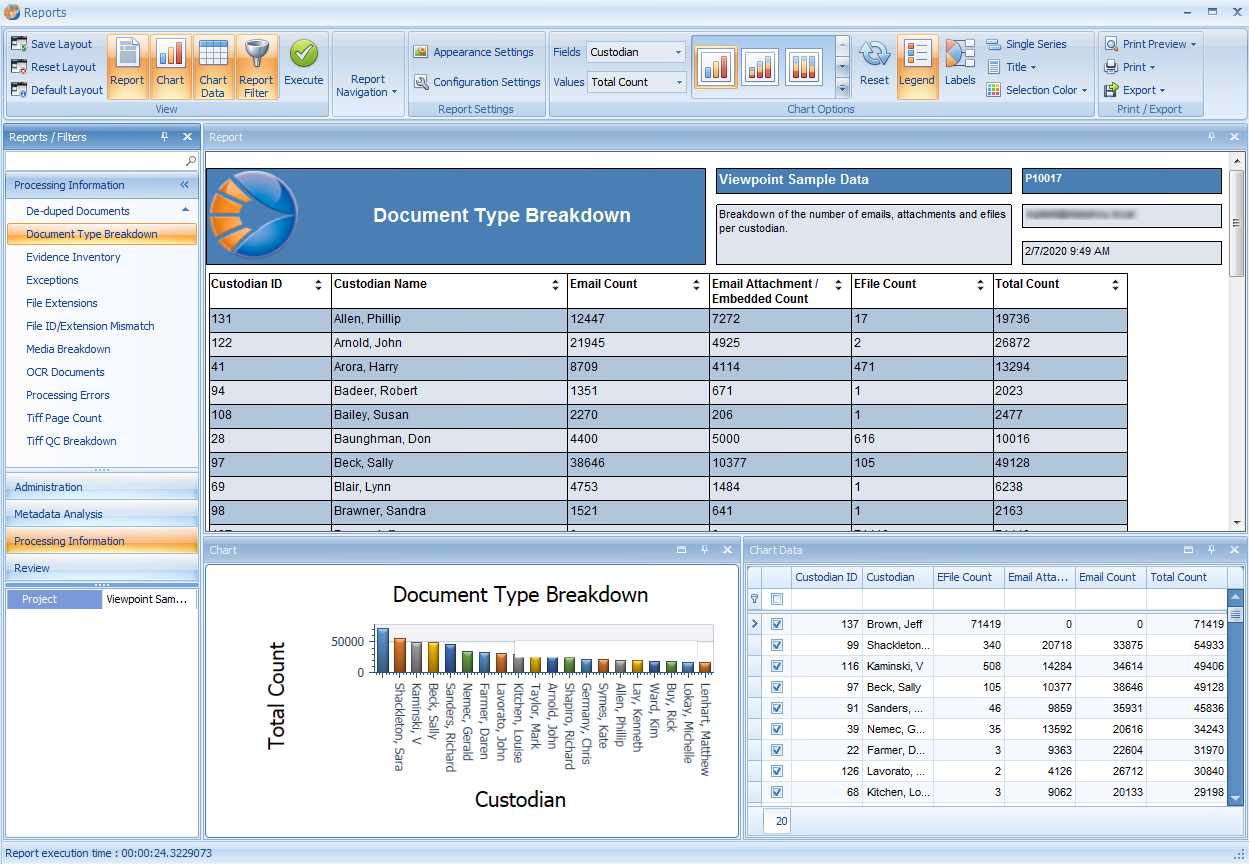Viewport: 1249px width, 864px height.
Task: Open the Review section
Action: (101, 568)
